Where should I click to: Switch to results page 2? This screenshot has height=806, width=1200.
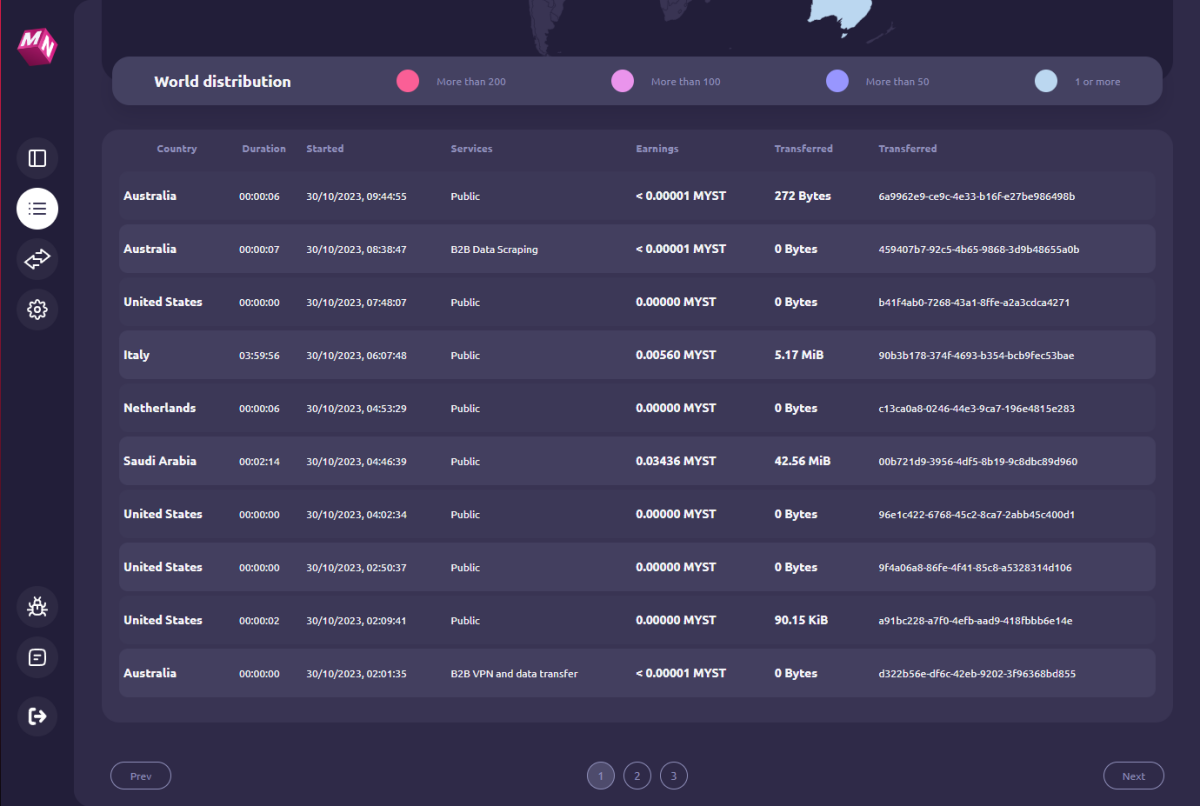click(x=637, y=775)
